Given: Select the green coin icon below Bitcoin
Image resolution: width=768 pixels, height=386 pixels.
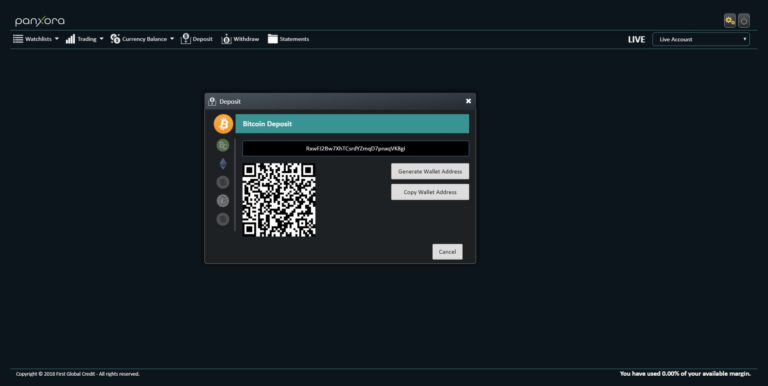Looking at the screenshot, I should point(223,145).
